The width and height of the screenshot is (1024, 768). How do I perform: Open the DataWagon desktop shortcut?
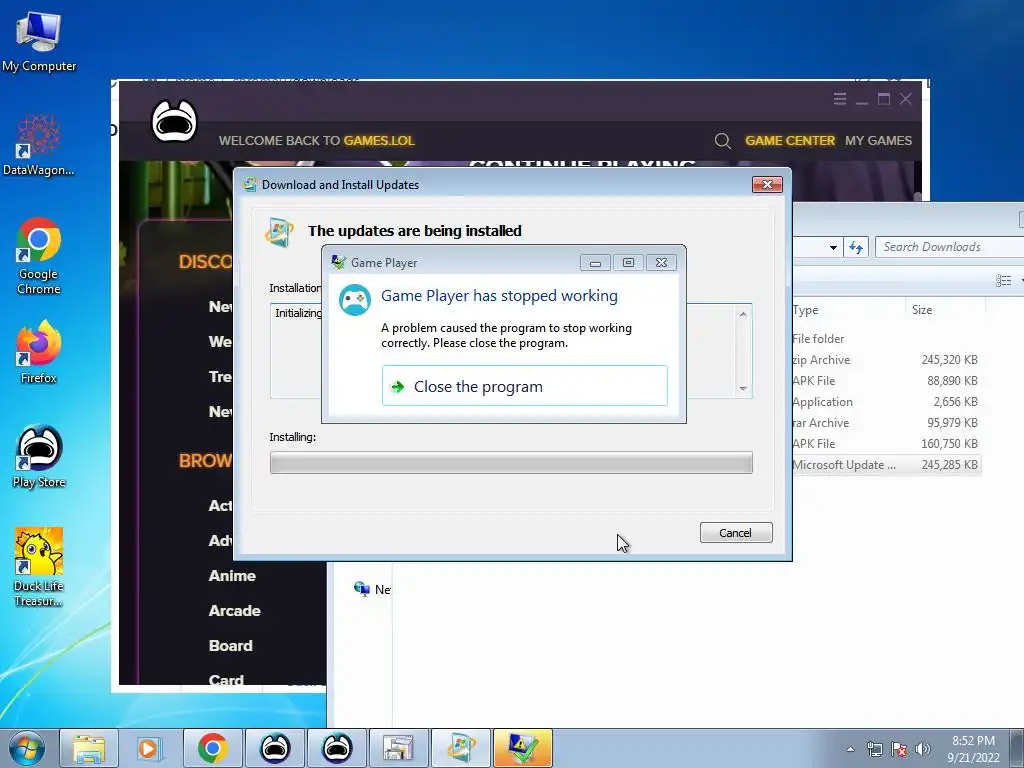(x=39, y=145)
